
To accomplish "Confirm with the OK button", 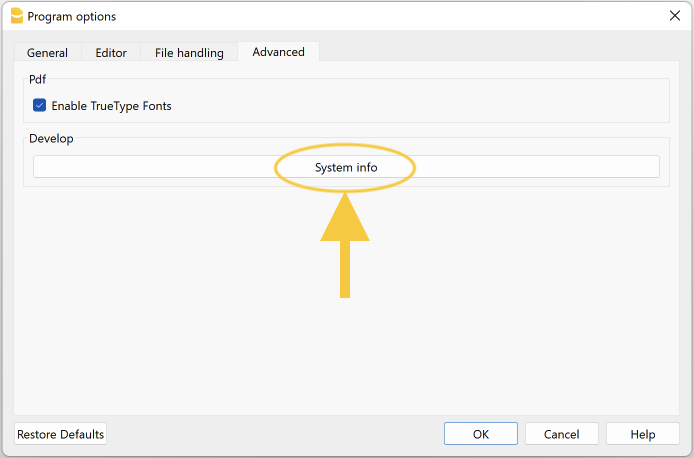I will [480, 434].
